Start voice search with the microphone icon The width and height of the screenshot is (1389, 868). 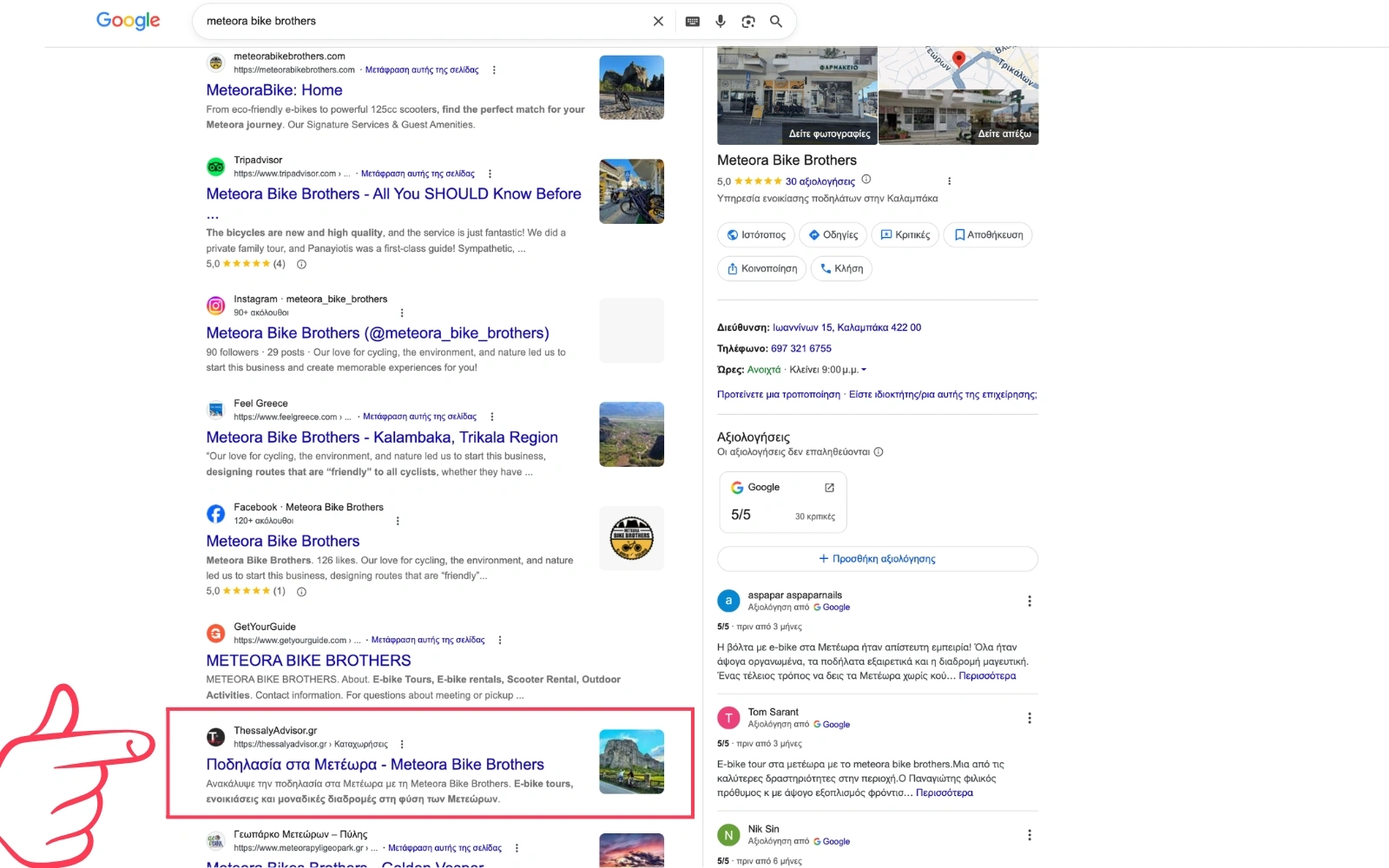click(x=721, y=22)
